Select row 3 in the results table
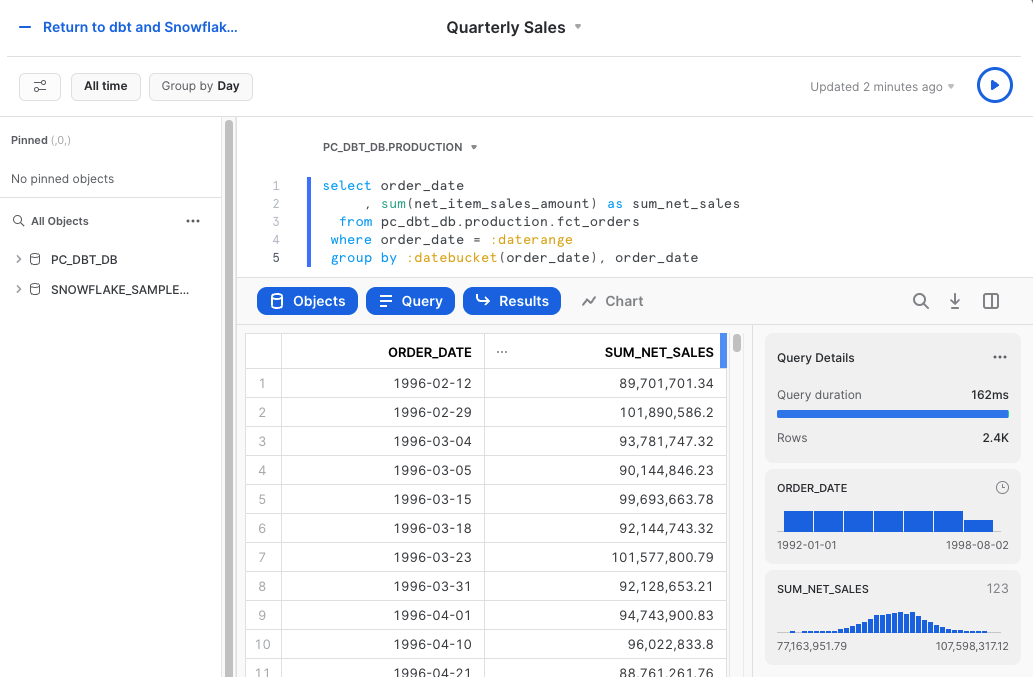The image size is (1033, 677). [262, 440]
